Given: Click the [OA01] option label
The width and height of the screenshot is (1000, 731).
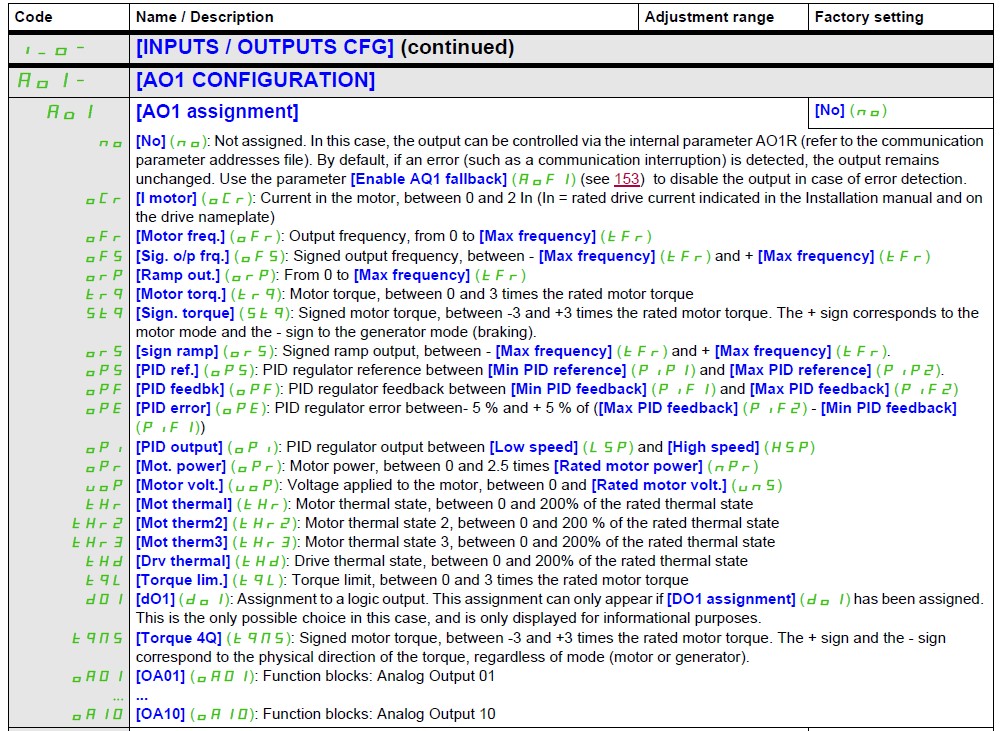Looking at the screenshot, I should [160, 677].
